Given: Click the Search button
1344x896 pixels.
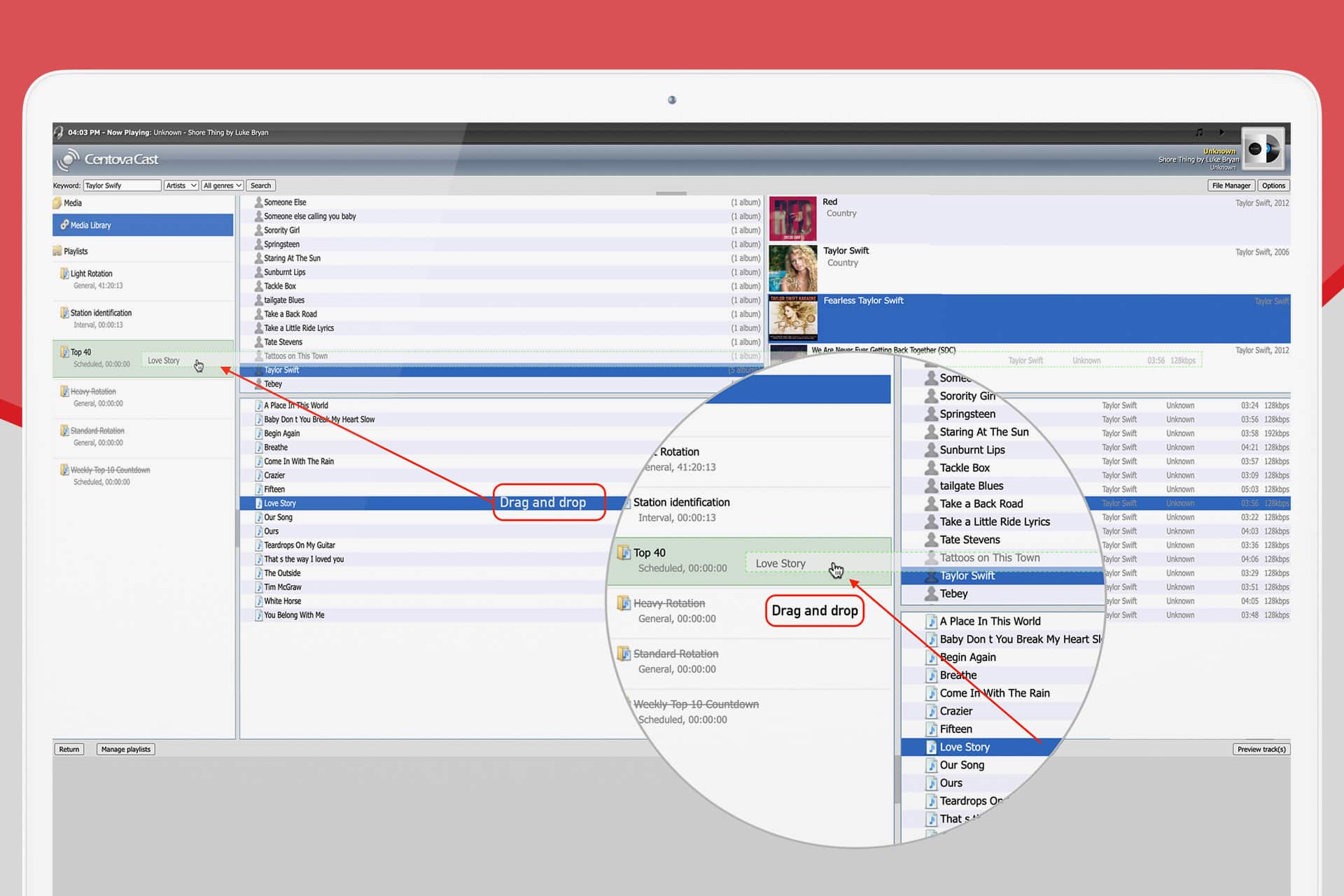Looking at the screenshot, I should tap(260, 185).
